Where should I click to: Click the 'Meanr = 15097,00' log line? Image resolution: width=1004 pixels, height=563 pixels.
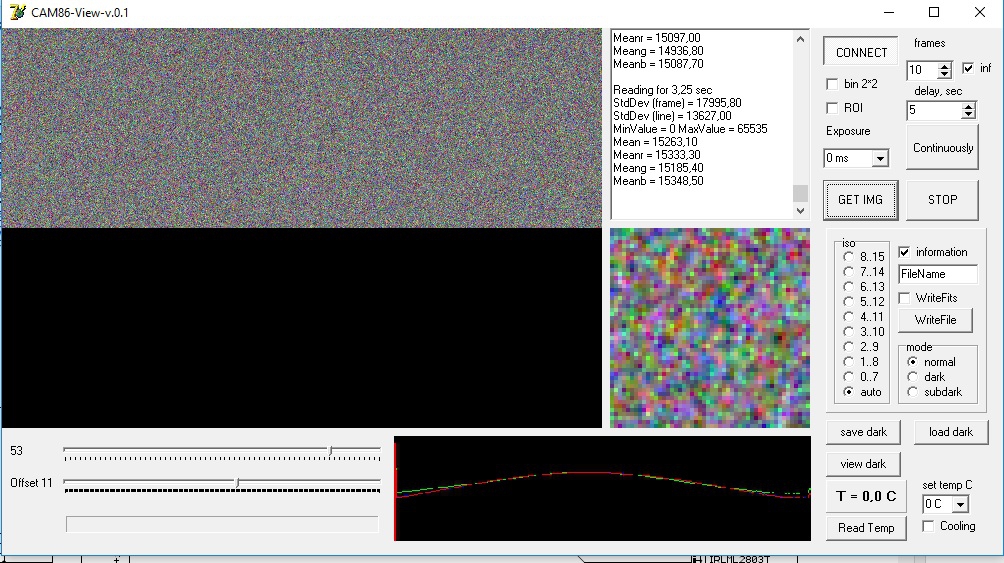coord(656,38)
